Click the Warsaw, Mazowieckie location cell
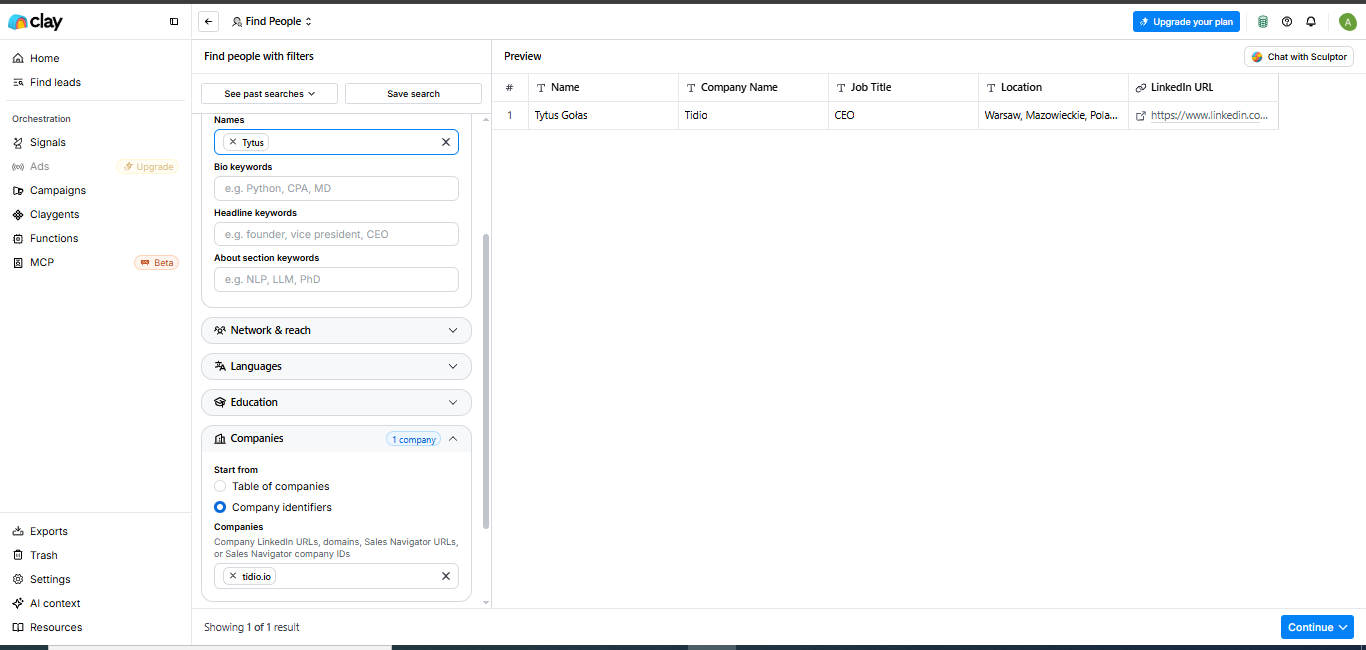Image resolution: width=1366 pixels, height=650 pixels. coord(1053,116)
